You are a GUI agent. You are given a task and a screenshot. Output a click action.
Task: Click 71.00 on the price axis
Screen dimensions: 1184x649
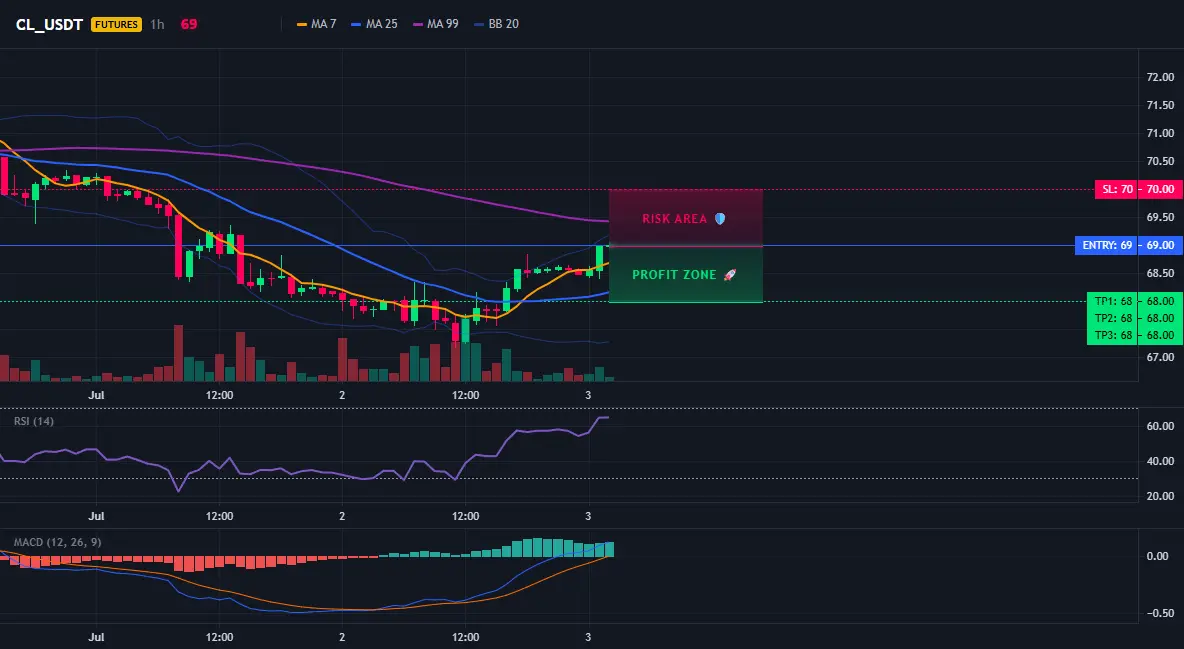1161,133
